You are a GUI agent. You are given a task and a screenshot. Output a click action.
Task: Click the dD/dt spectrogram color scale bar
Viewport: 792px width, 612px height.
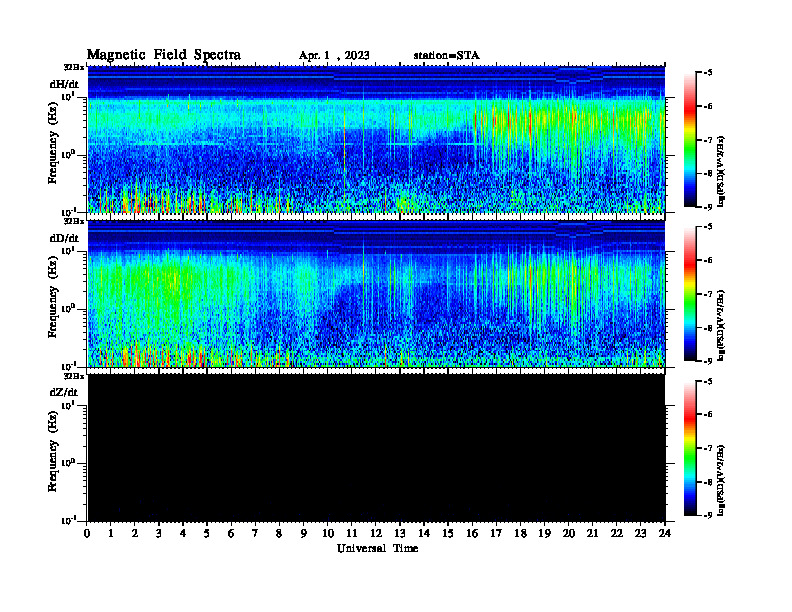point(690,294)
